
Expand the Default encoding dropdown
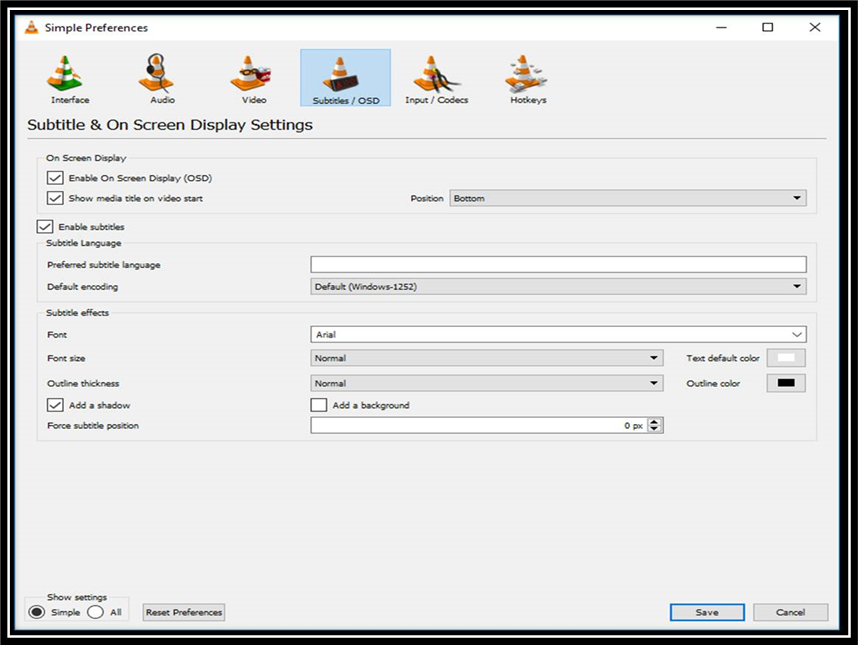coord(795,286)
